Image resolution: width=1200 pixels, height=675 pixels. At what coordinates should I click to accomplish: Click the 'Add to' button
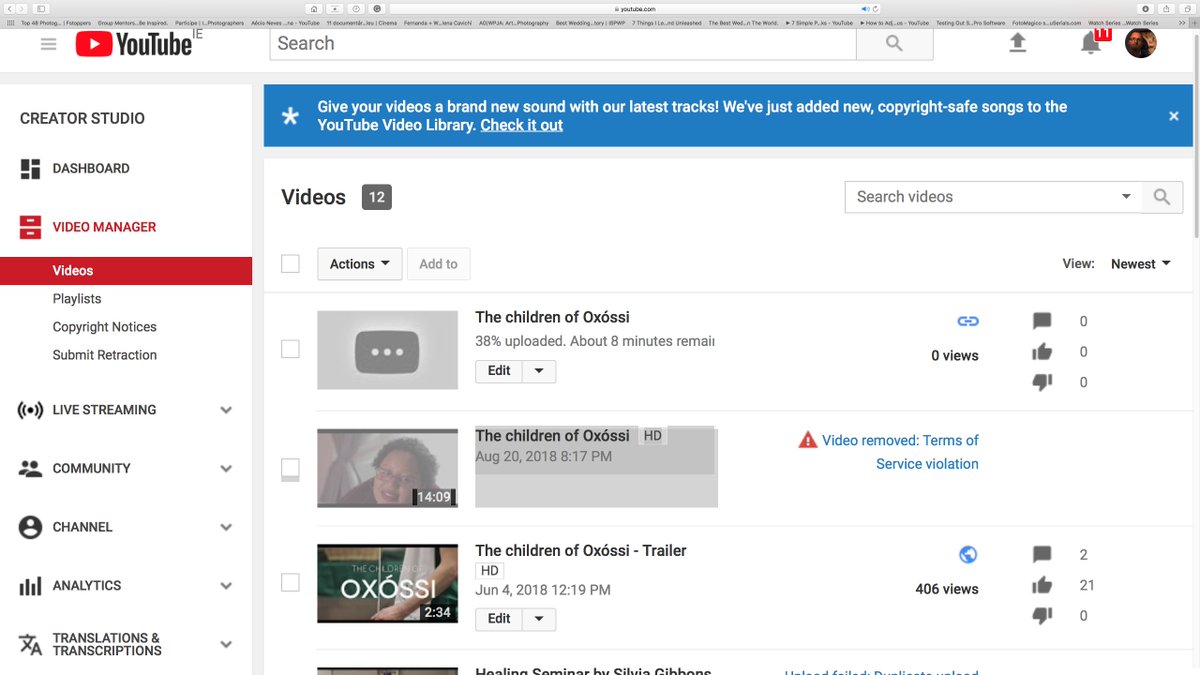pos(438,264)
